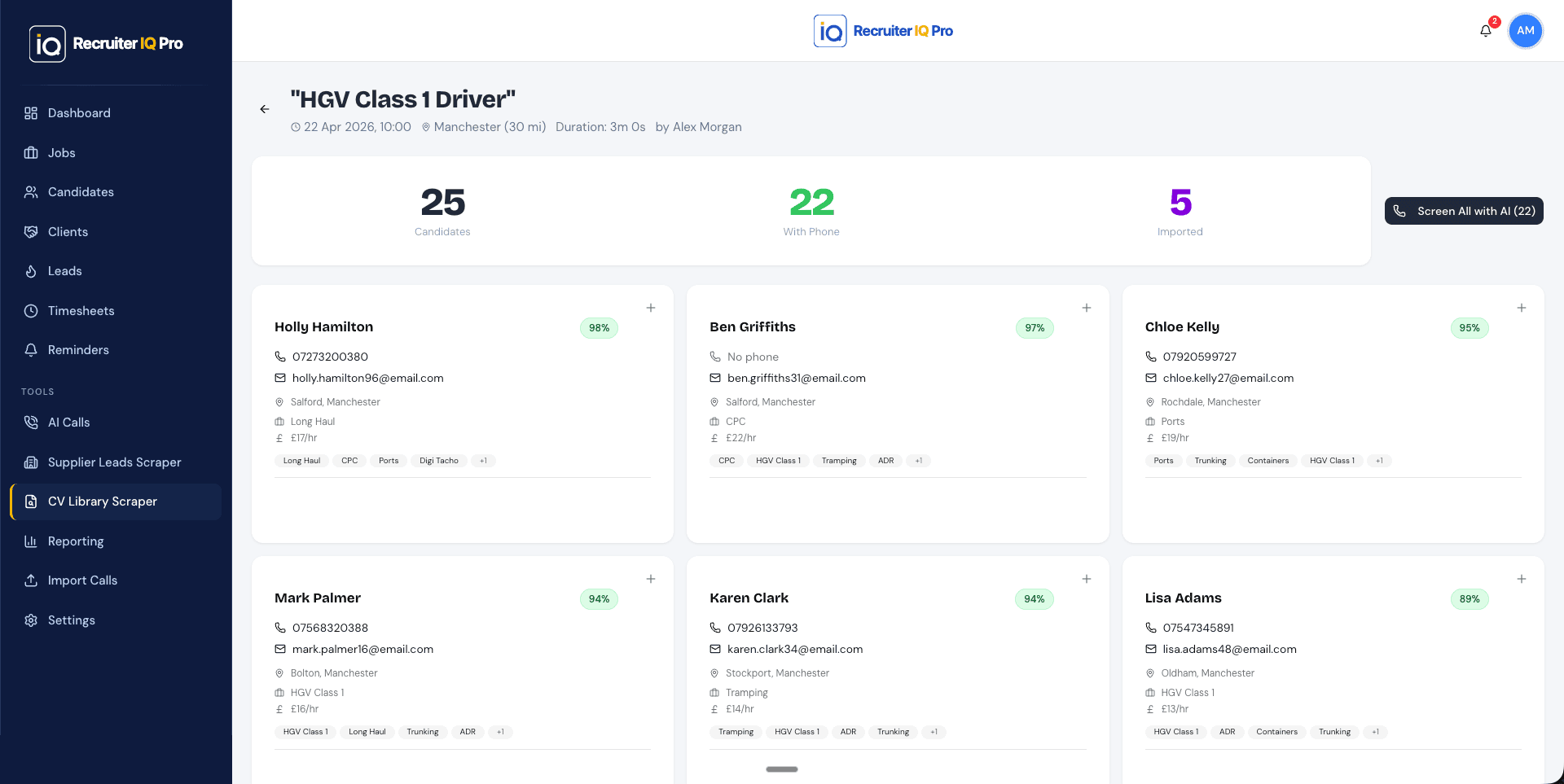1564x784 pixels.
Task: Open Reminders in the sidebar
Action: pos(116,350)
